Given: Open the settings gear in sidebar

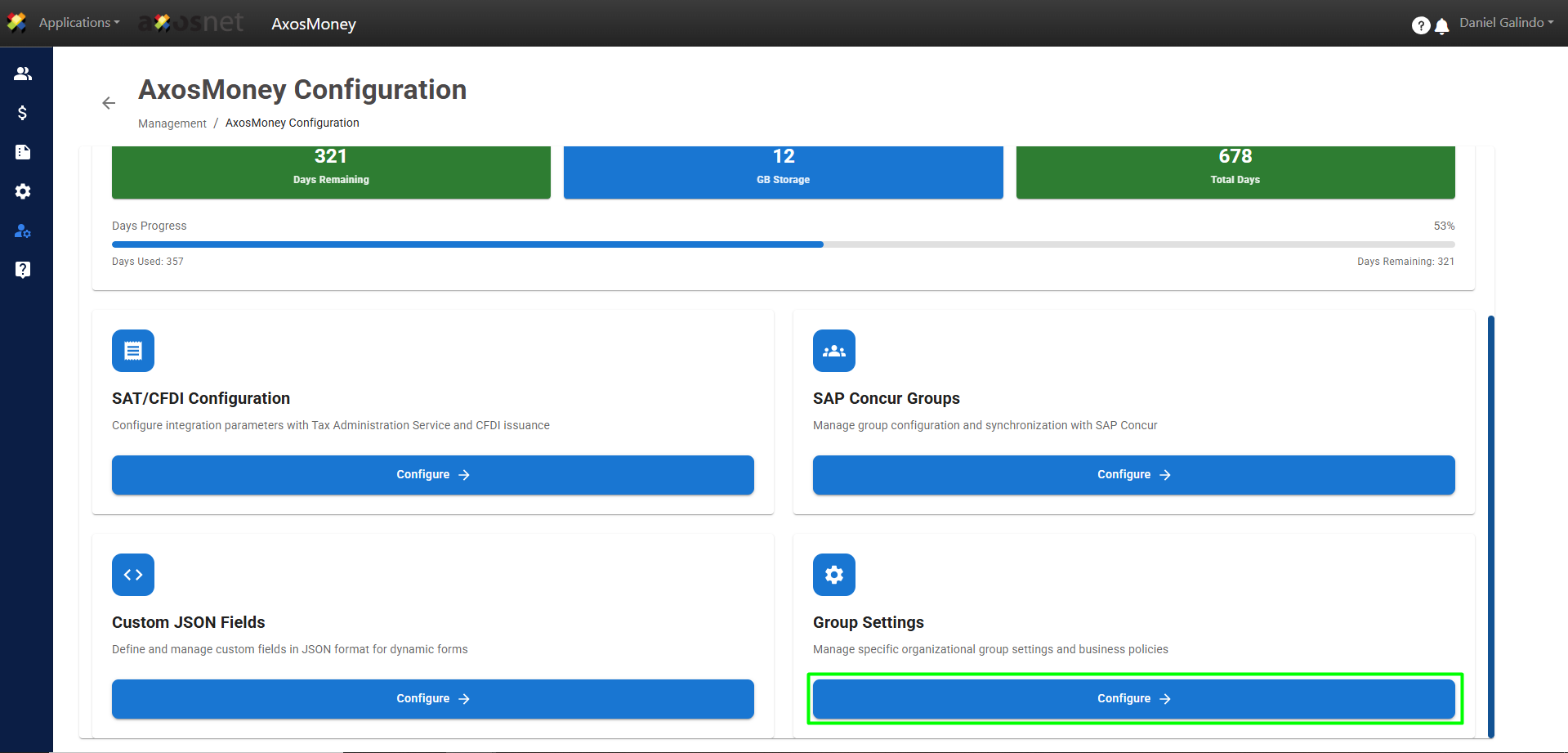Looking at the screenshot, I should (x=23, y=191).
